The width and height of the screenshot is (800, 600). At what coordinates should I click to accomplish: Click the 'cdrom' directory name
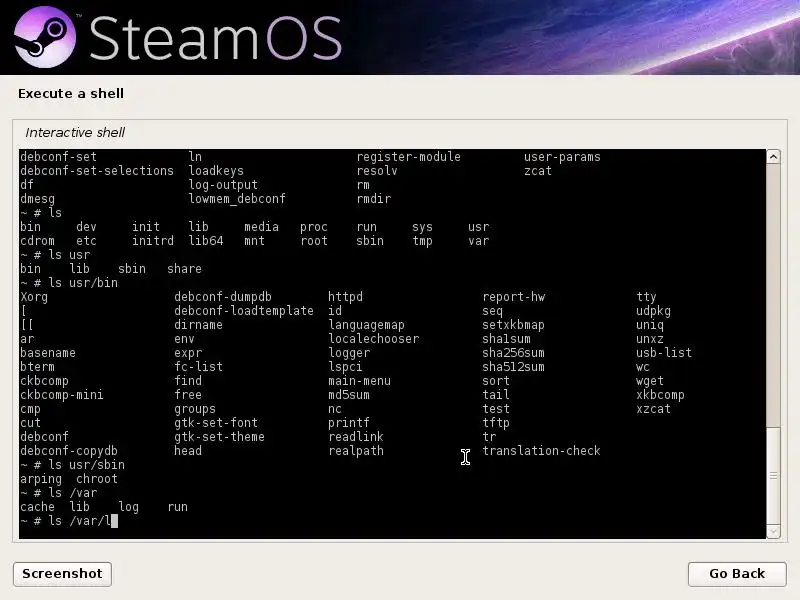coord(37,241)
